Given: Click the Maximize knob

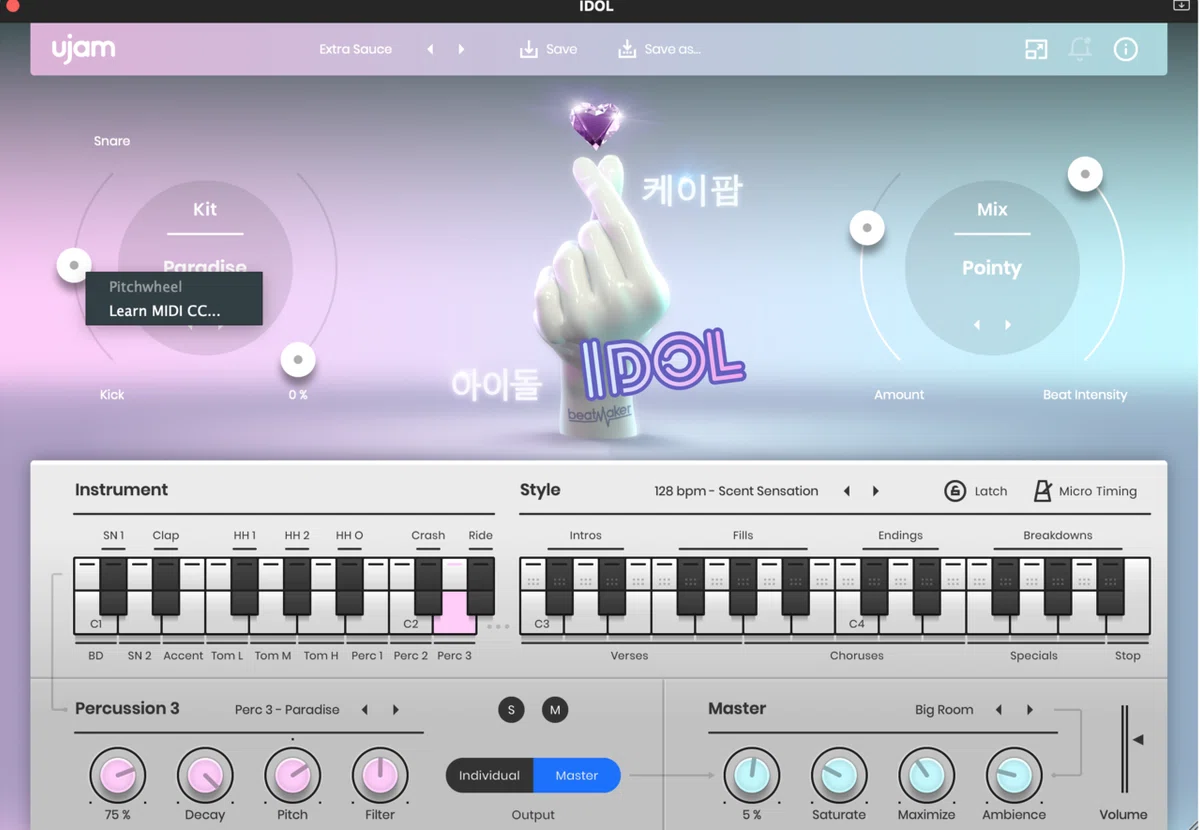Looking at the screenshot, I should (x=926, y=775).
